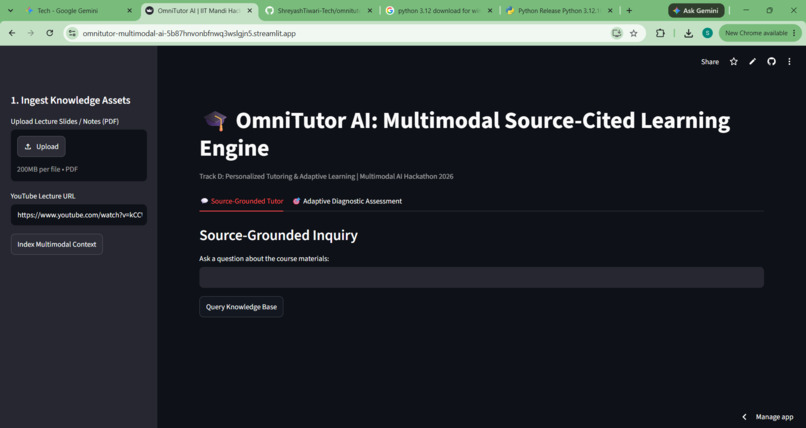806x428 pixels.
Task: Favorite the app with Streamlit star icon
Action: coord(734,62)
